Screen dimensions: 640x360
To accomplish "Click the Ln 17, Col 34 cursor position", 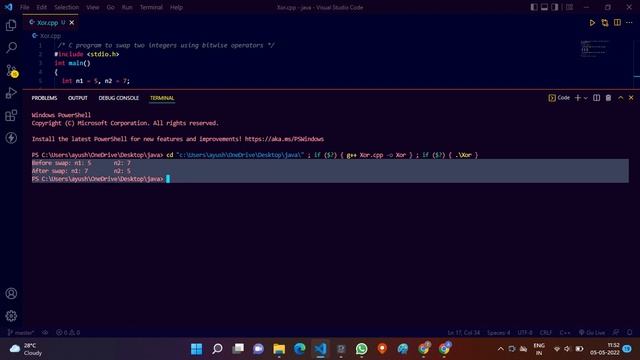I will (464, 333).
